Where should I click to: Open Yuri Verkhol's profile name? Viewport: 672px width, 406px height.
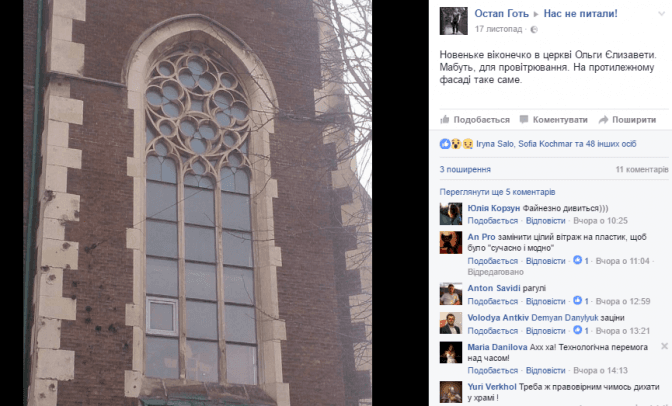tap(492, 387)
